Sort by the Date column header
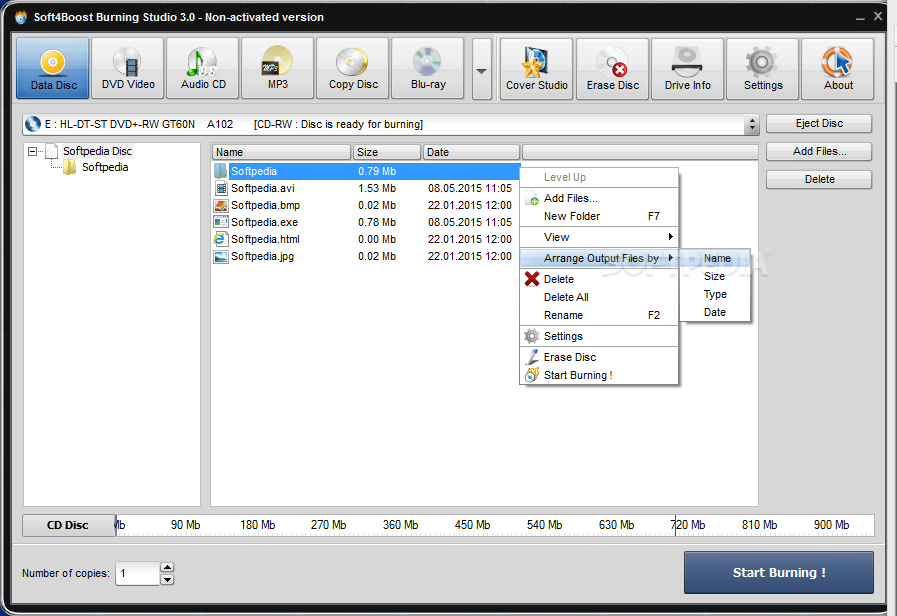This screenshot has width=897, height=616. (x=471, y=152)
